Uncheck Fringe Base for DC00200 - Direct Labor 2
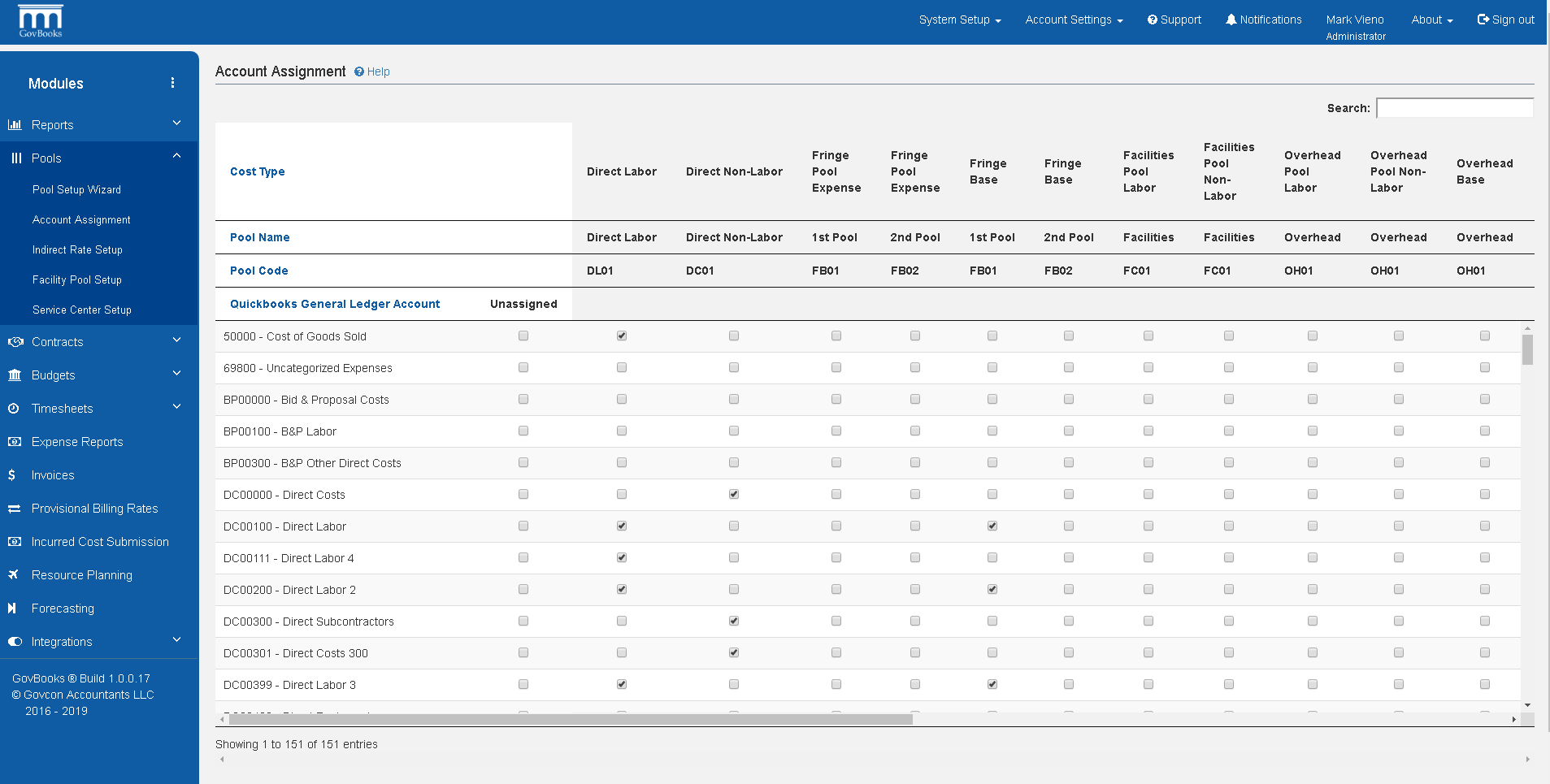This screenshot has height=784, width=1550. click(992, 589)
